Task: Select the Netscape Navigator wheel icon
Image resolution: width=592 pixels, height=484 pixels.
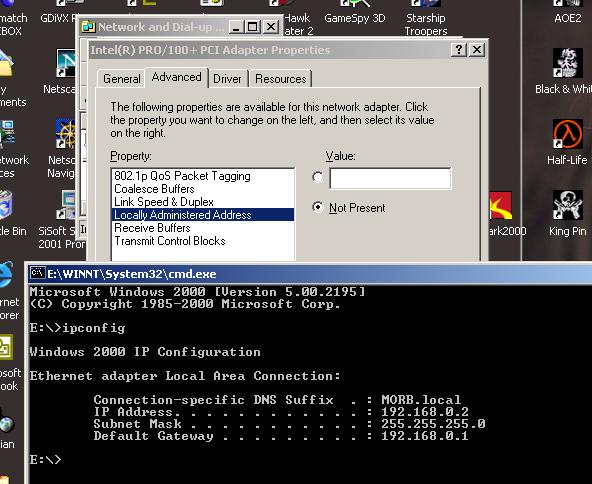Action: pyautogui.click(x=65, y=134)
